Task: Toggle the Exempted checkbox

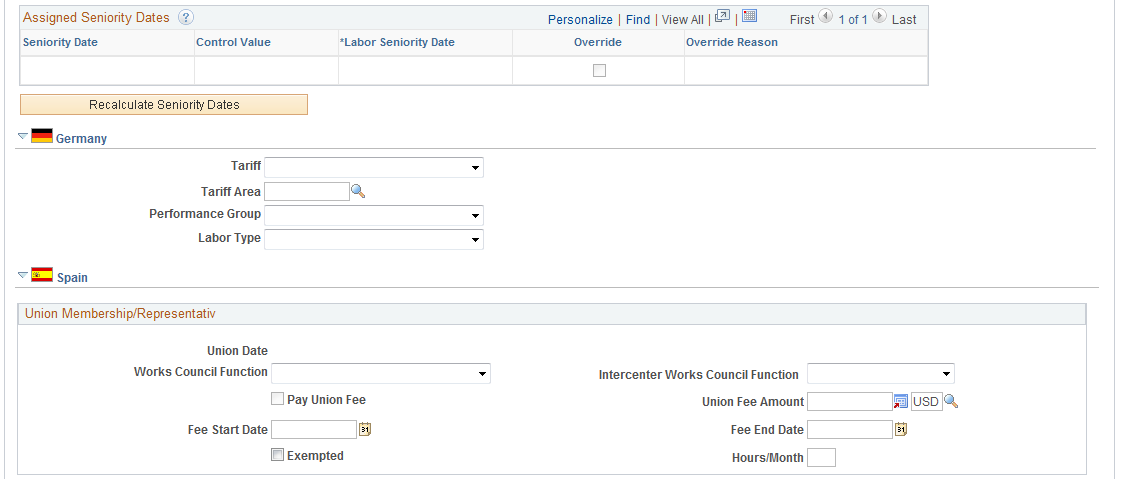Action: 277,455
